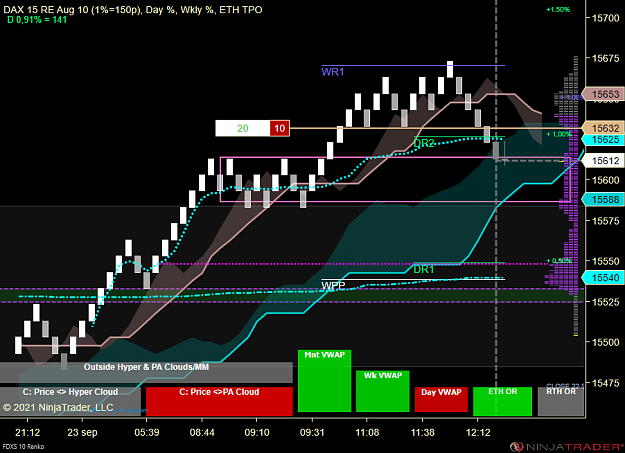The image size is (625, 453).
Task: Click the '23 sep' date label on time axis
Action: click(x=82, y=432)
